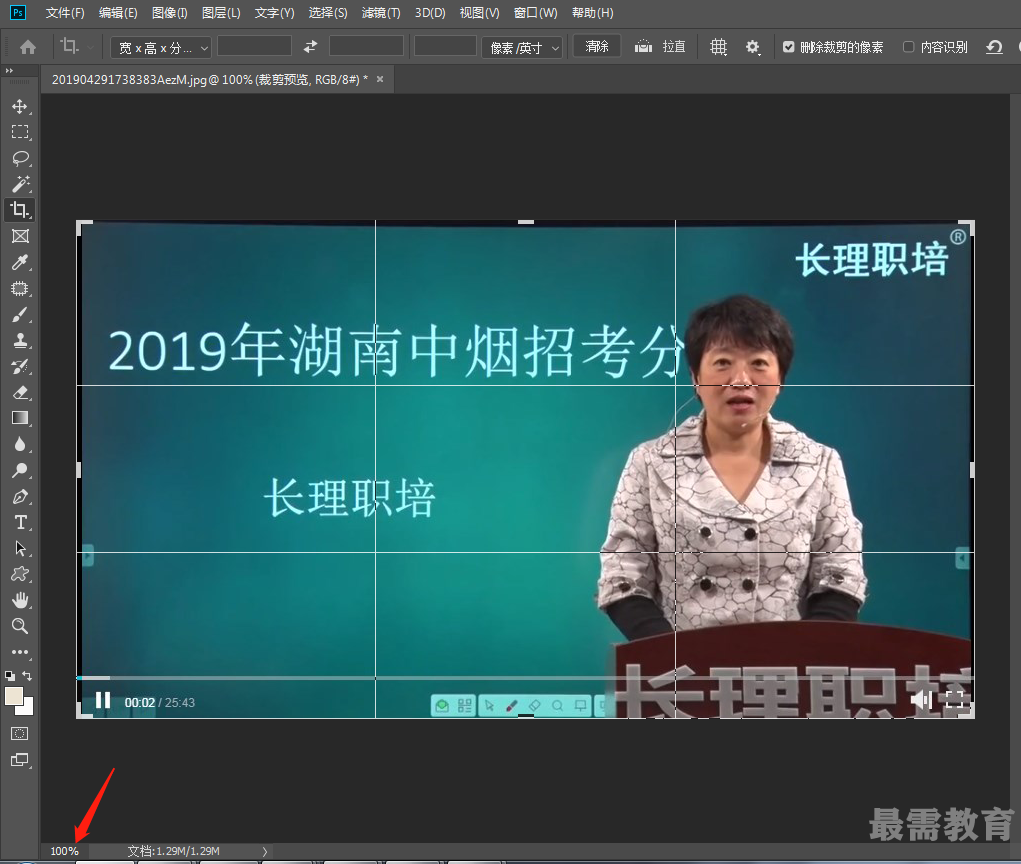This screenshot has width=1021, height=864.
Task: Select the Magic Wand tool
Action: tap(20, 184)
